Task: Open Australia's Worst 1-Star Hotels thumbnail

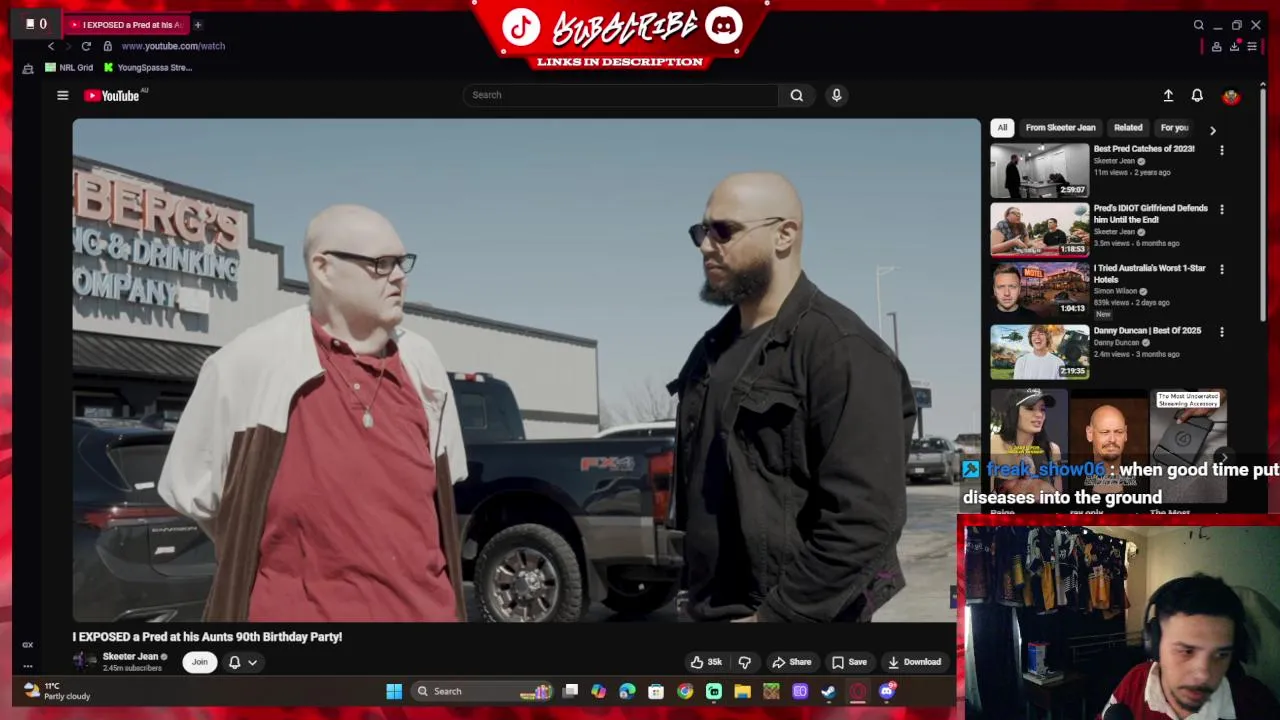Action: coord(1040,290)
